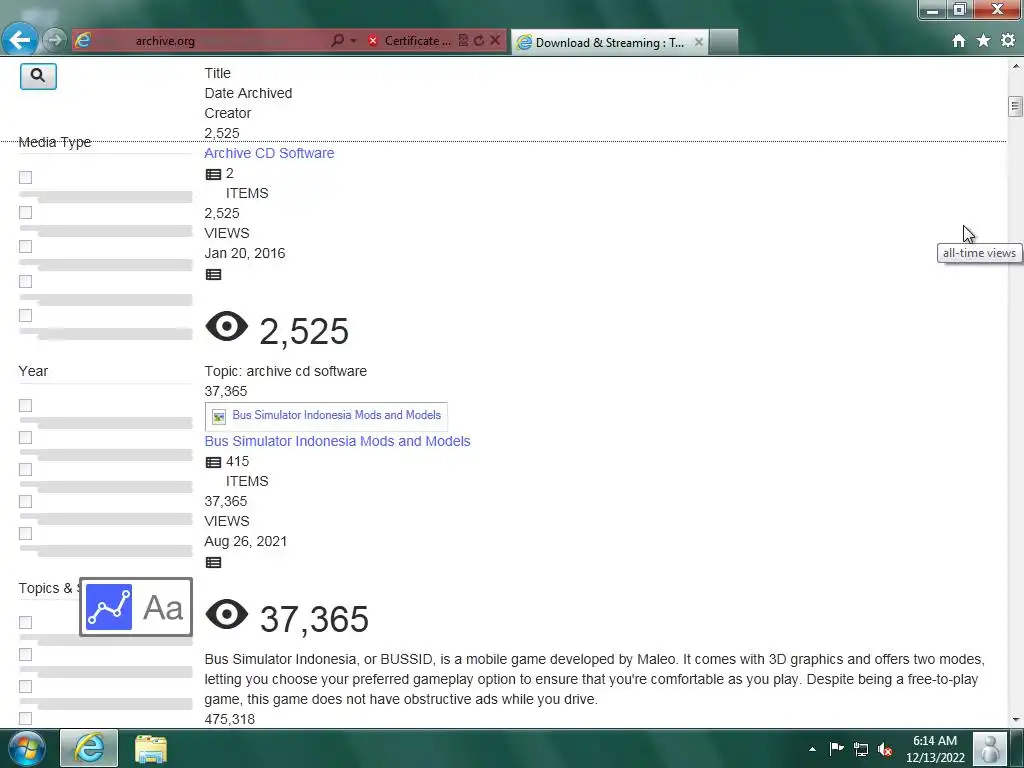Click the 'Jan 20, 2016' date text
The height and width of the screenshot is (768, 1024).
coord(245,253)
